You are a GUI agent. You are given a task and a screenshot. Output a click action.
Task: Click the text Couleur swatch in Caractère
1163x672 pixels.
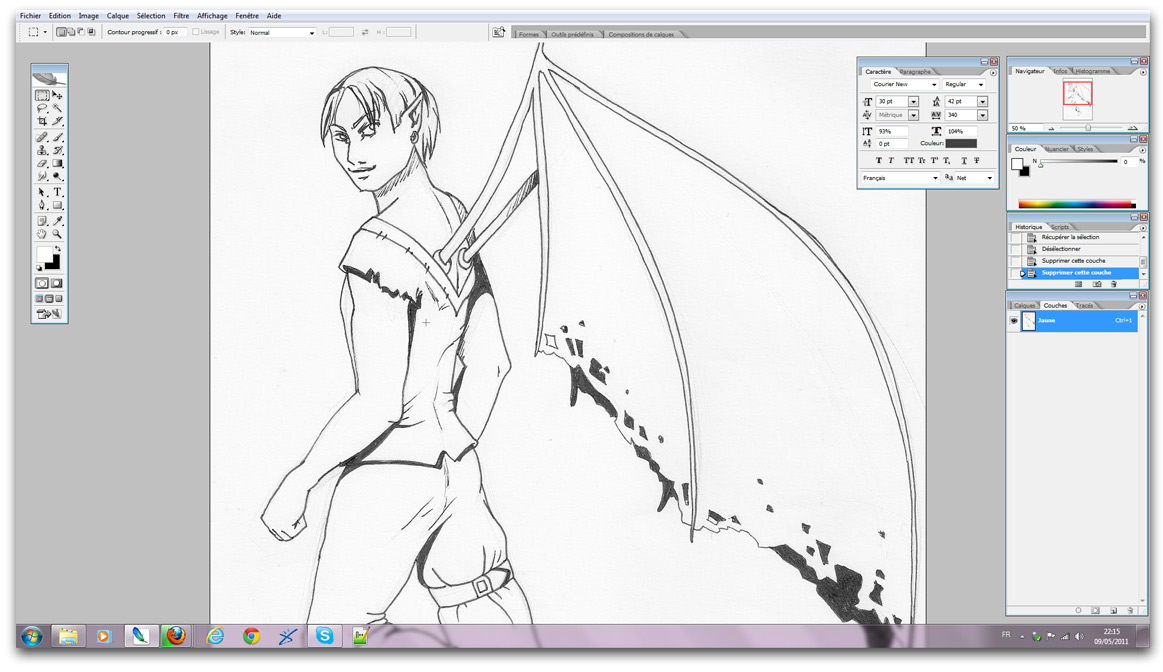coord(961,144)
